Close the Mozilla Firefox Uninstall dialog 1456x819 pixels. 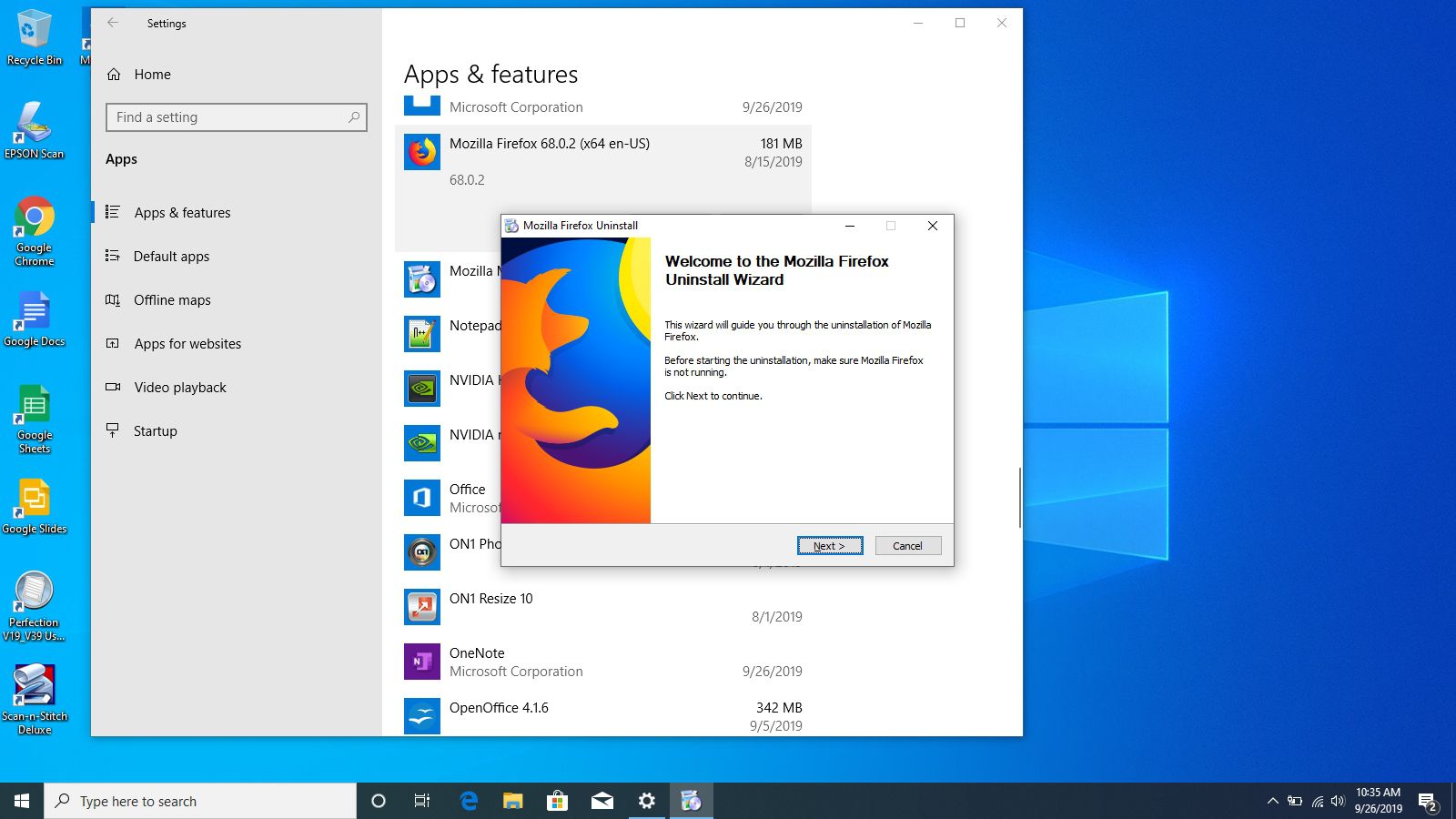[x=933, y=226]
